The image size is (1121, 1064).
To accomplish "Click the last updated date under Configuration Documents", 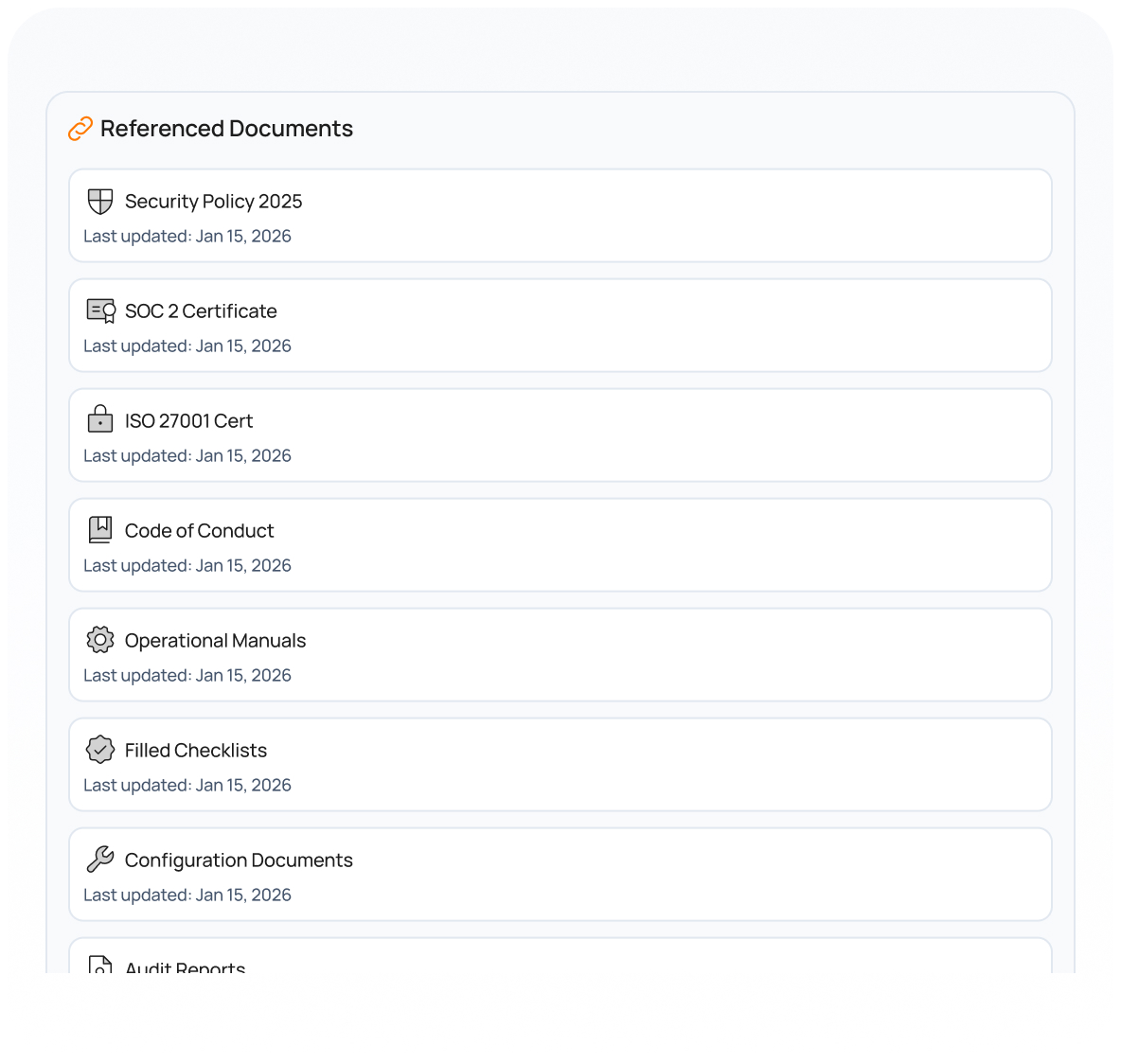I will pyautogui.click(x=187, y=896).
